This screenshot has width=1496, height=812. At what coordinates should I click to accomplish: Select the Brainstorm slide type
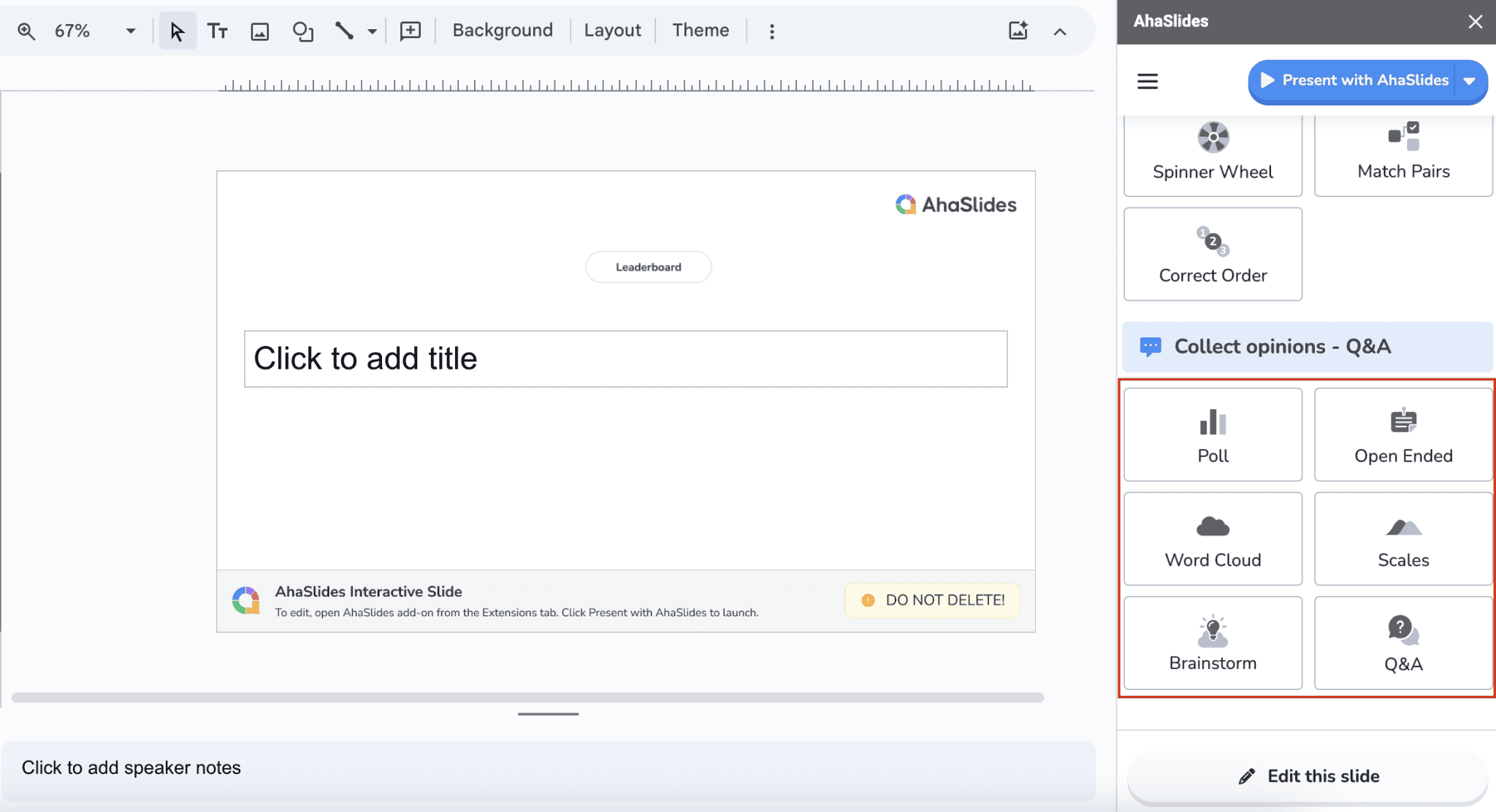pos(1212,642)
